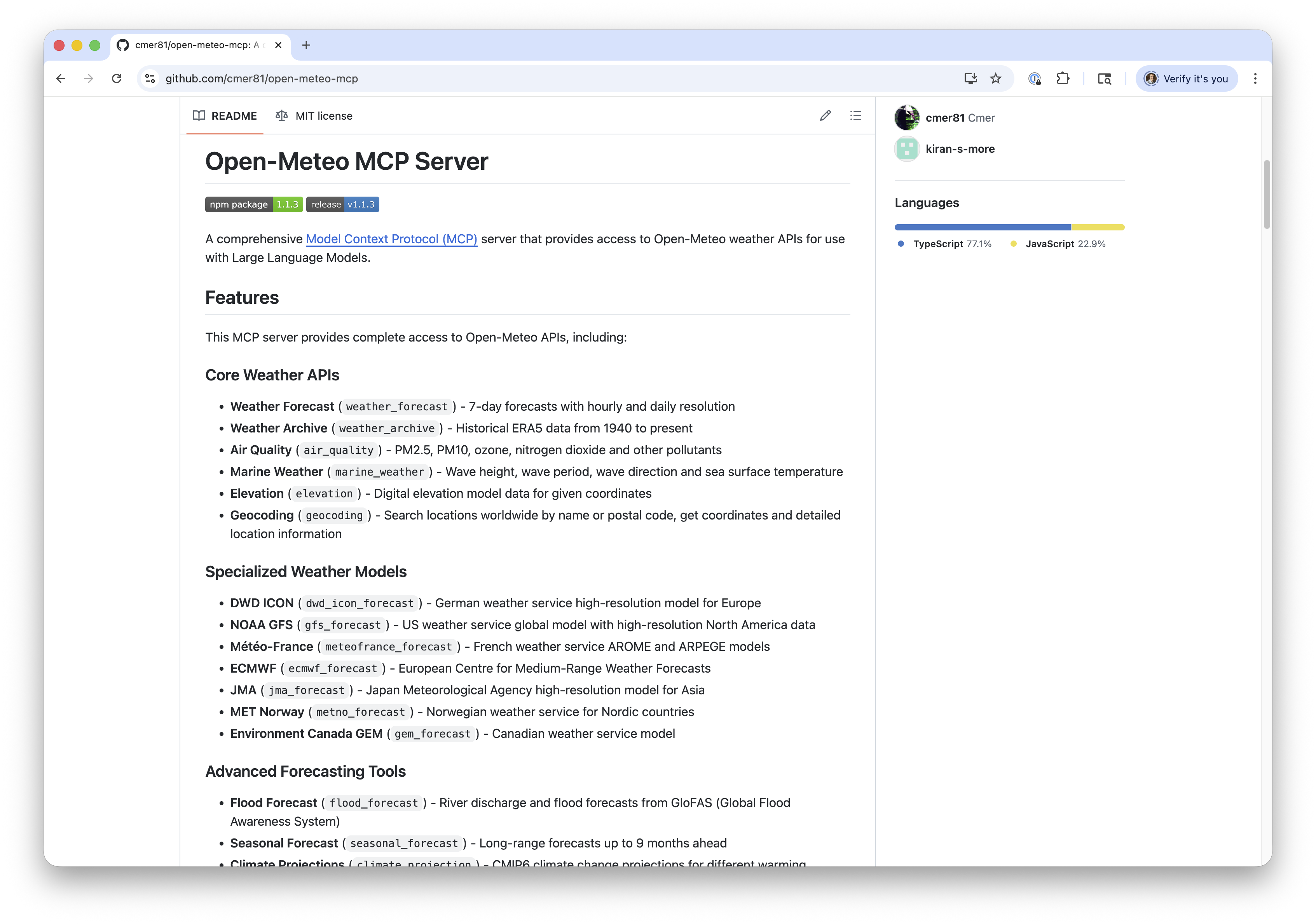Click the release v1.1.3 badge
Image resolution: width=1316 pixels, height=924 pixels.
click(342, 205)
